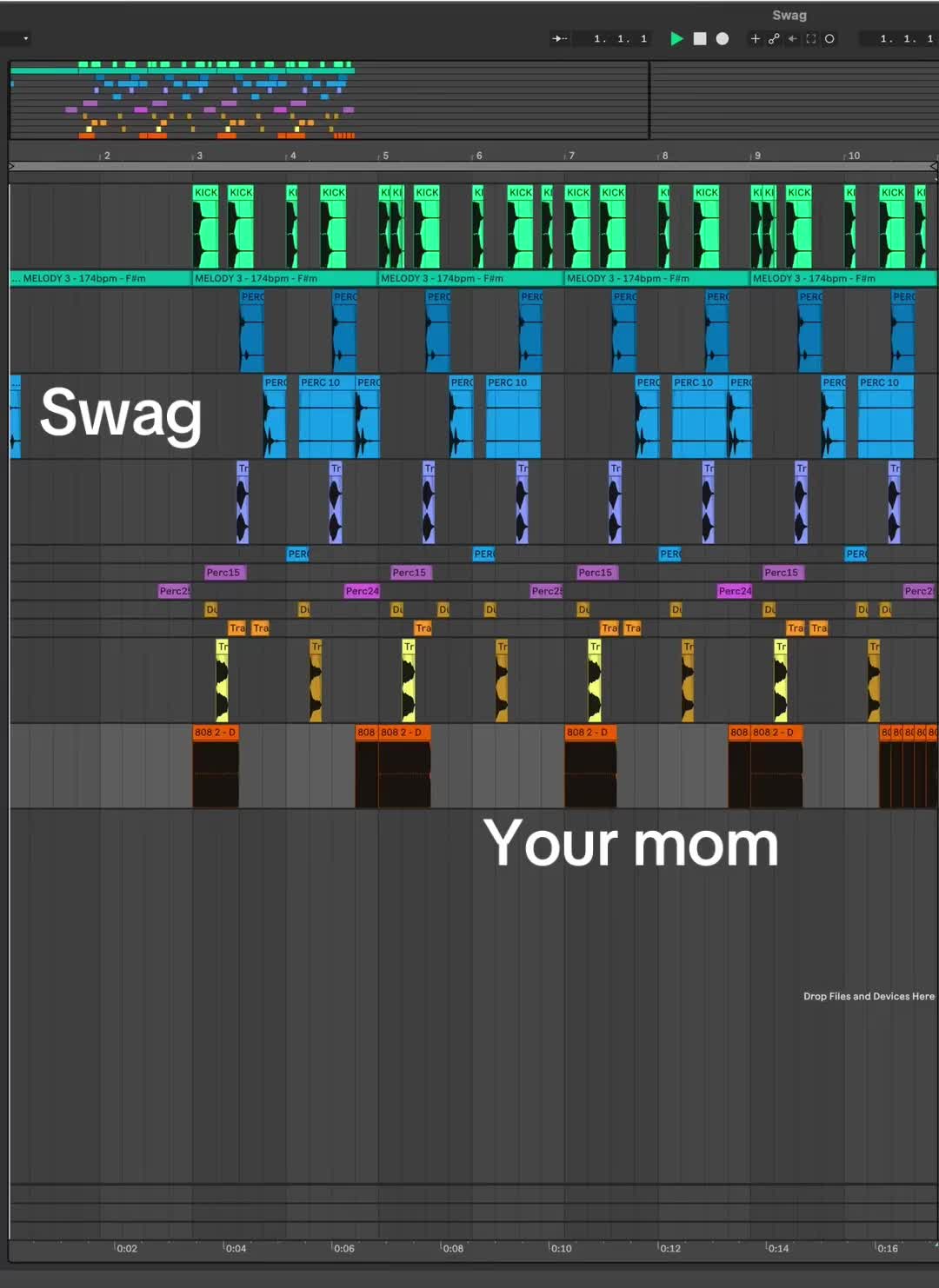Click the Drop Files and Devices Here area

(869, 996)
